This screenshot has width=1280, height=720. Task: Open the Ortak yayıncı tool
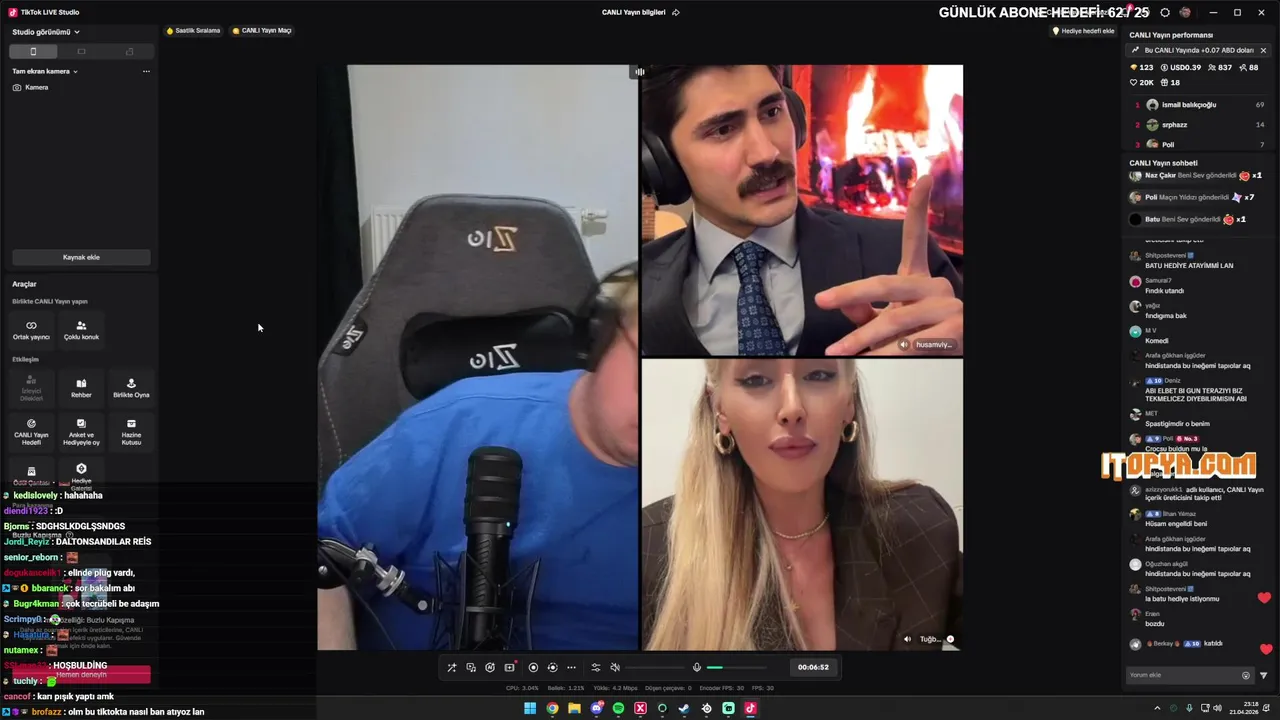click(31, 330)
